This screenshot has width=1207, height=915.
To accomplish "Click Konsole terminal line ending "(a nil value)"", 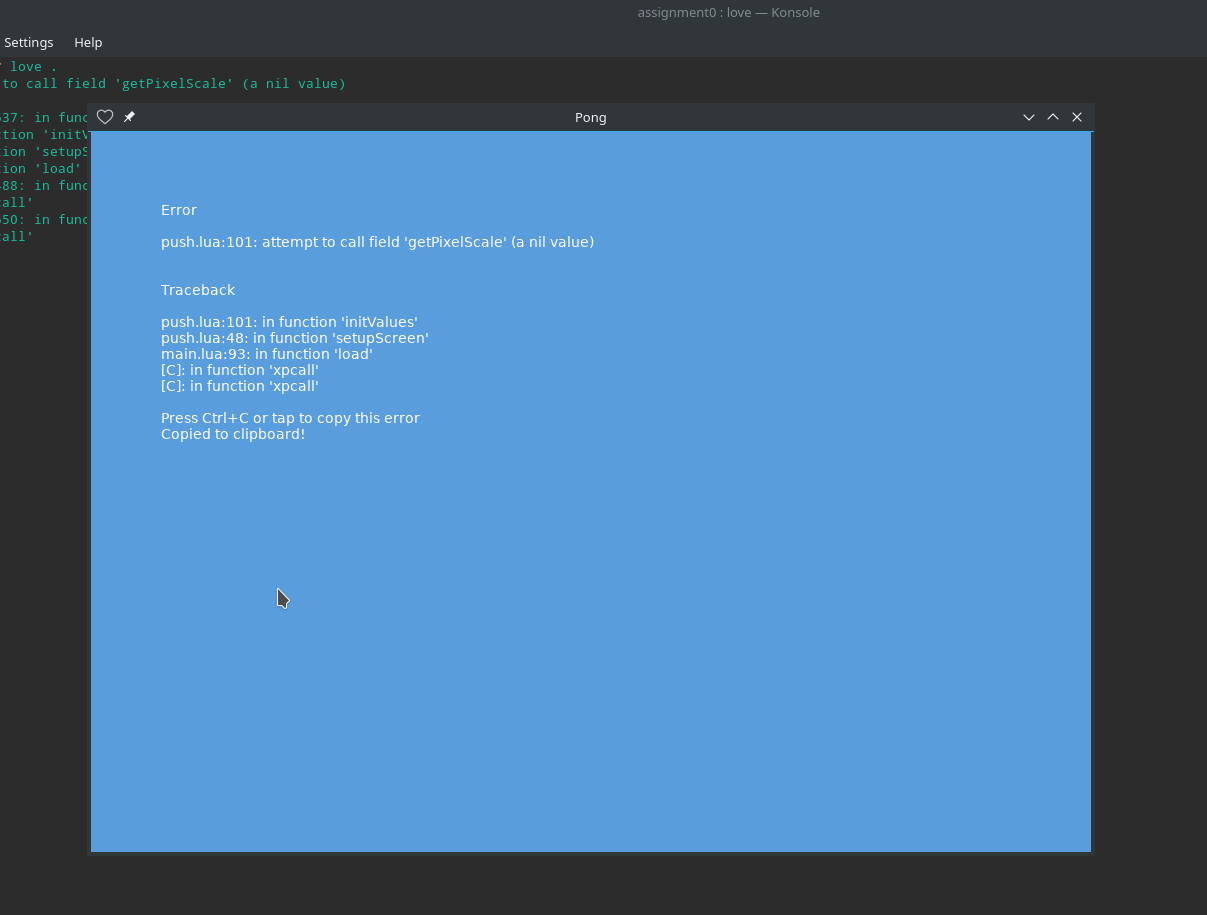I will point(173,84).
